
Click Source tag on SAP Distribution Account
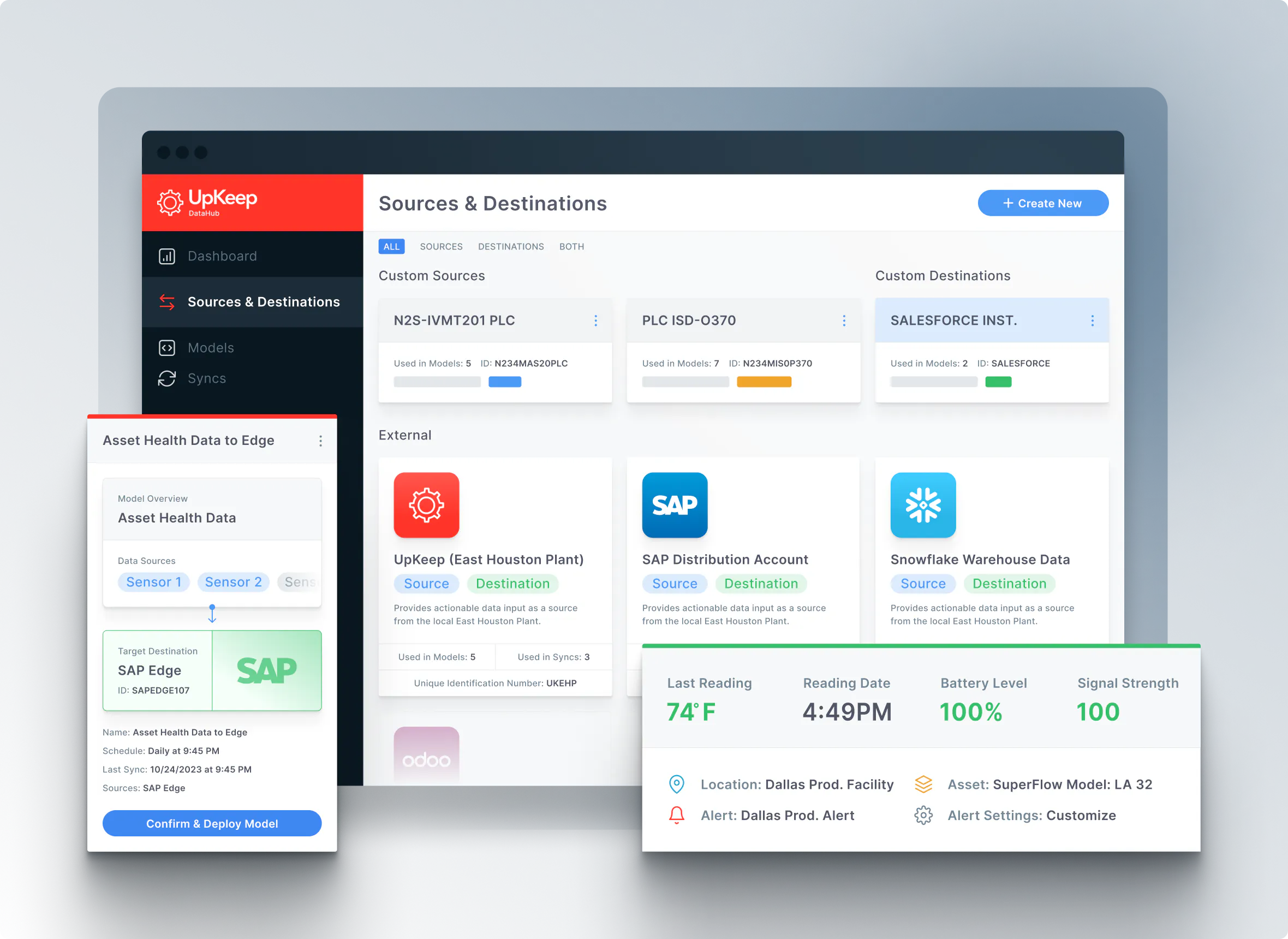(675, 583)
